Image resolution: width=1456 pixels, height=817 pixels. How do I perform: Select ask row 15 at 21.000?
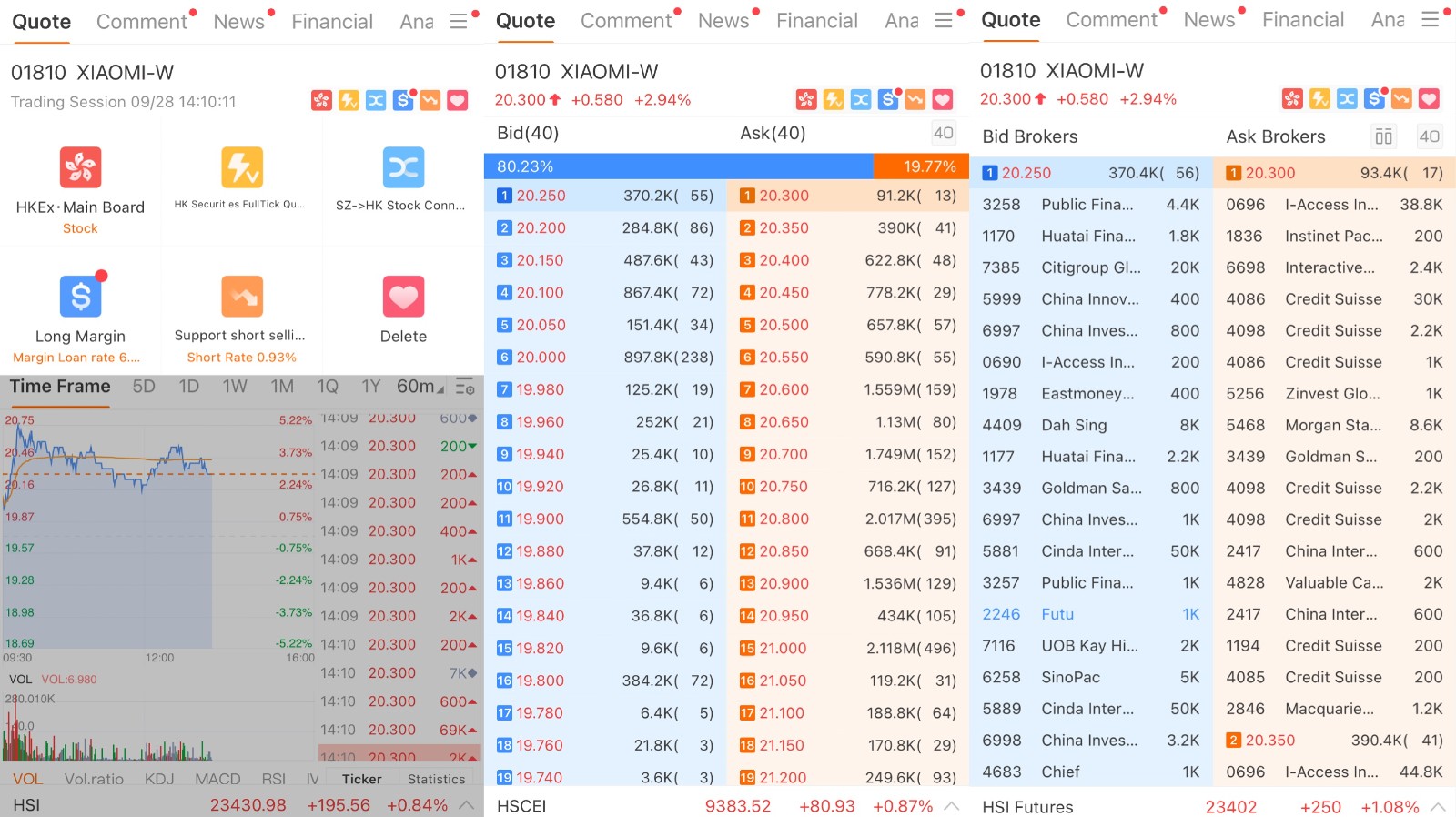[848, 649]
